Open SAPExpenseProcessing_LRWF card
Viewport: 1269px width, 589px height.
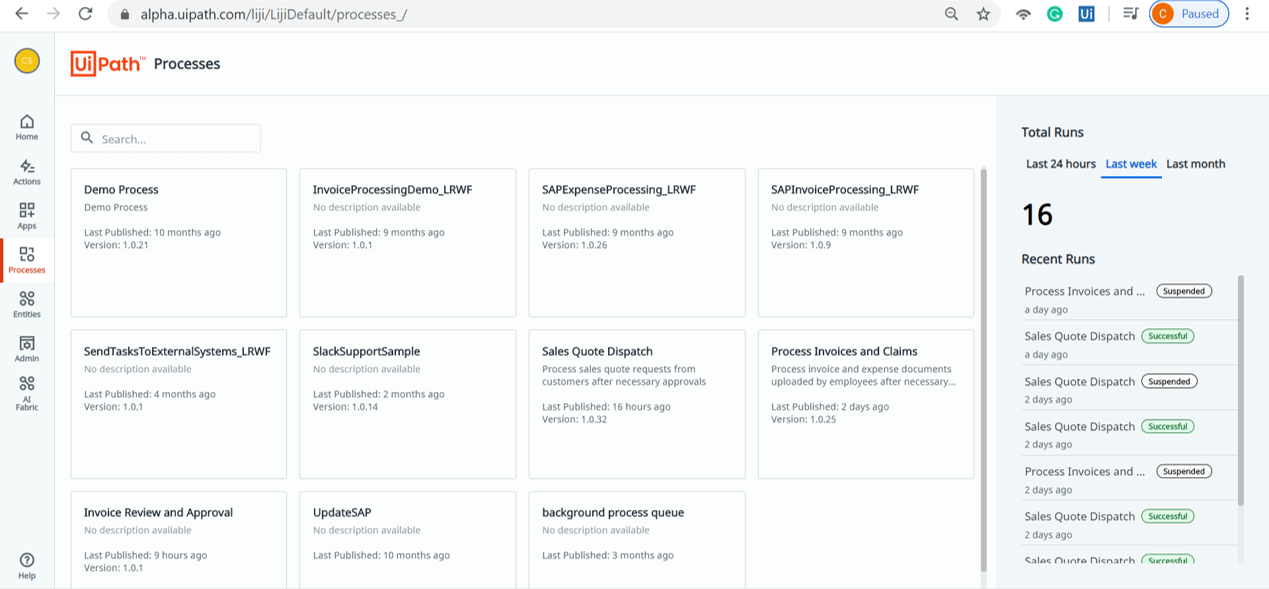point(637,243)
